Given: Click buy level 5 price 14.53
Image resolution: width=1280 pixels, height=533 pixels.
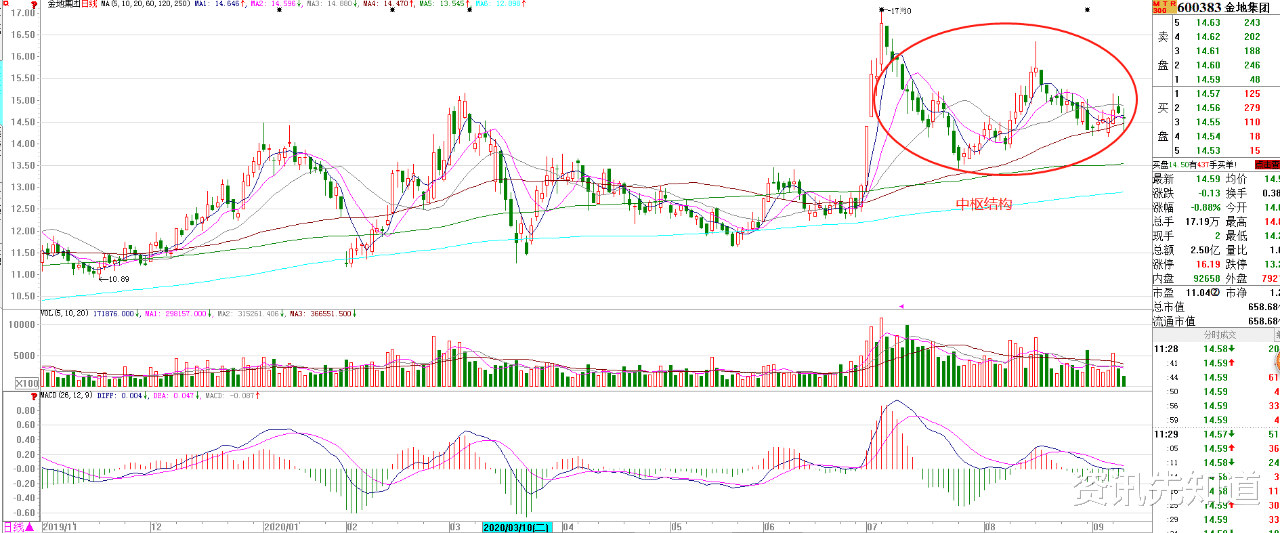Looking at the screenshot, I should tap(1206, 150).
